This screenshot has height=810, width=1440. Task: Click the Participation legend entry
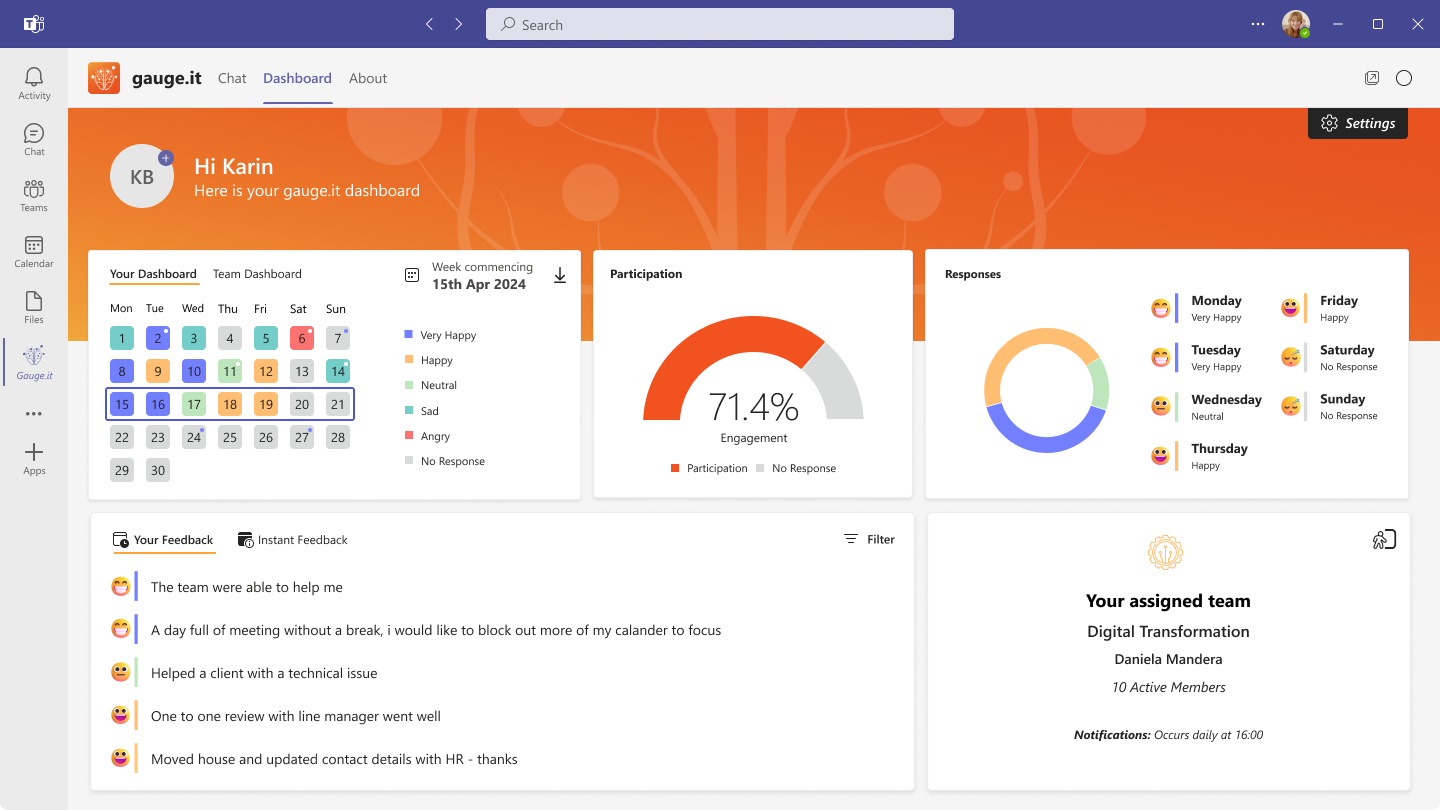coord(709,468)
